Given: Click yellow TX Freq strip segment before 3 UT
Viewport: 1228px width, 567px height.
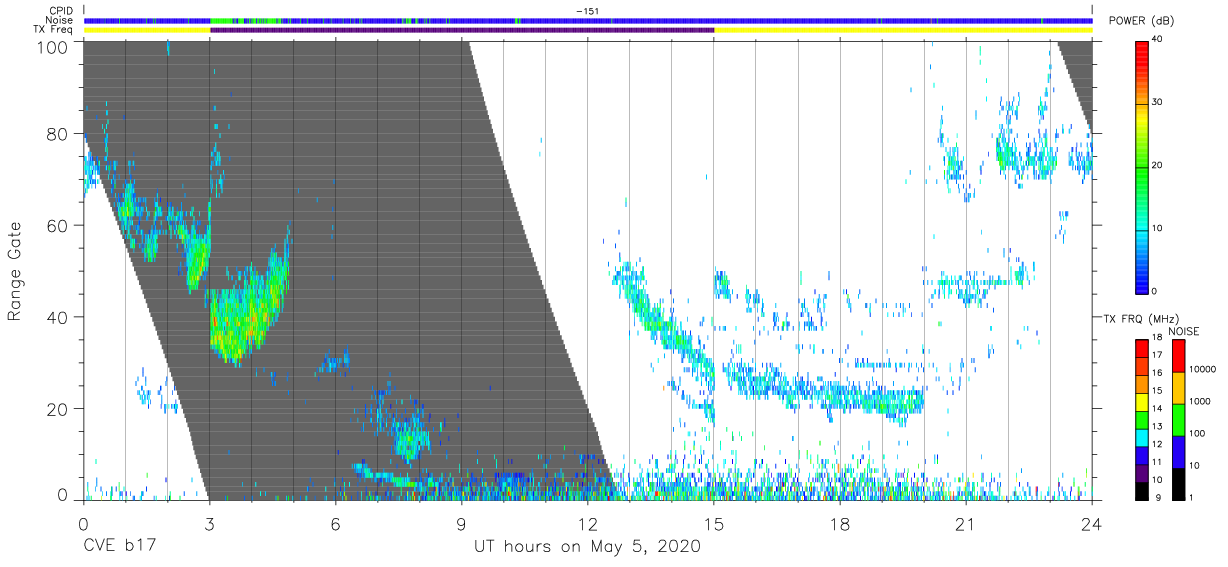Looking at the screenshot, I should coord(147,30).
